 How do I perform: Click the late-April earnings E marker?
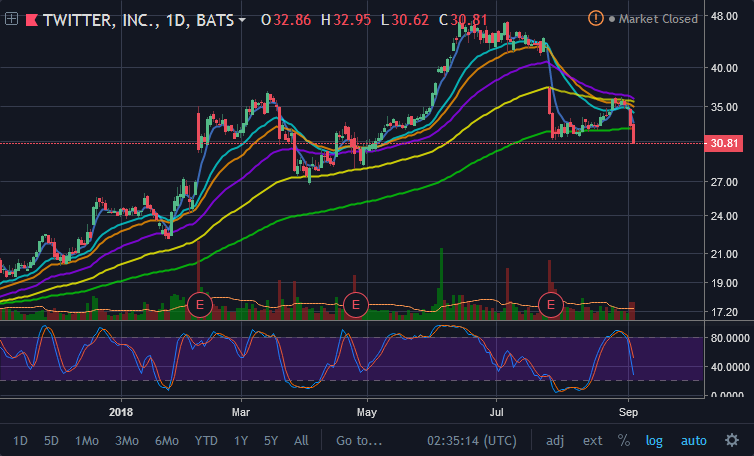pos(356,304)
